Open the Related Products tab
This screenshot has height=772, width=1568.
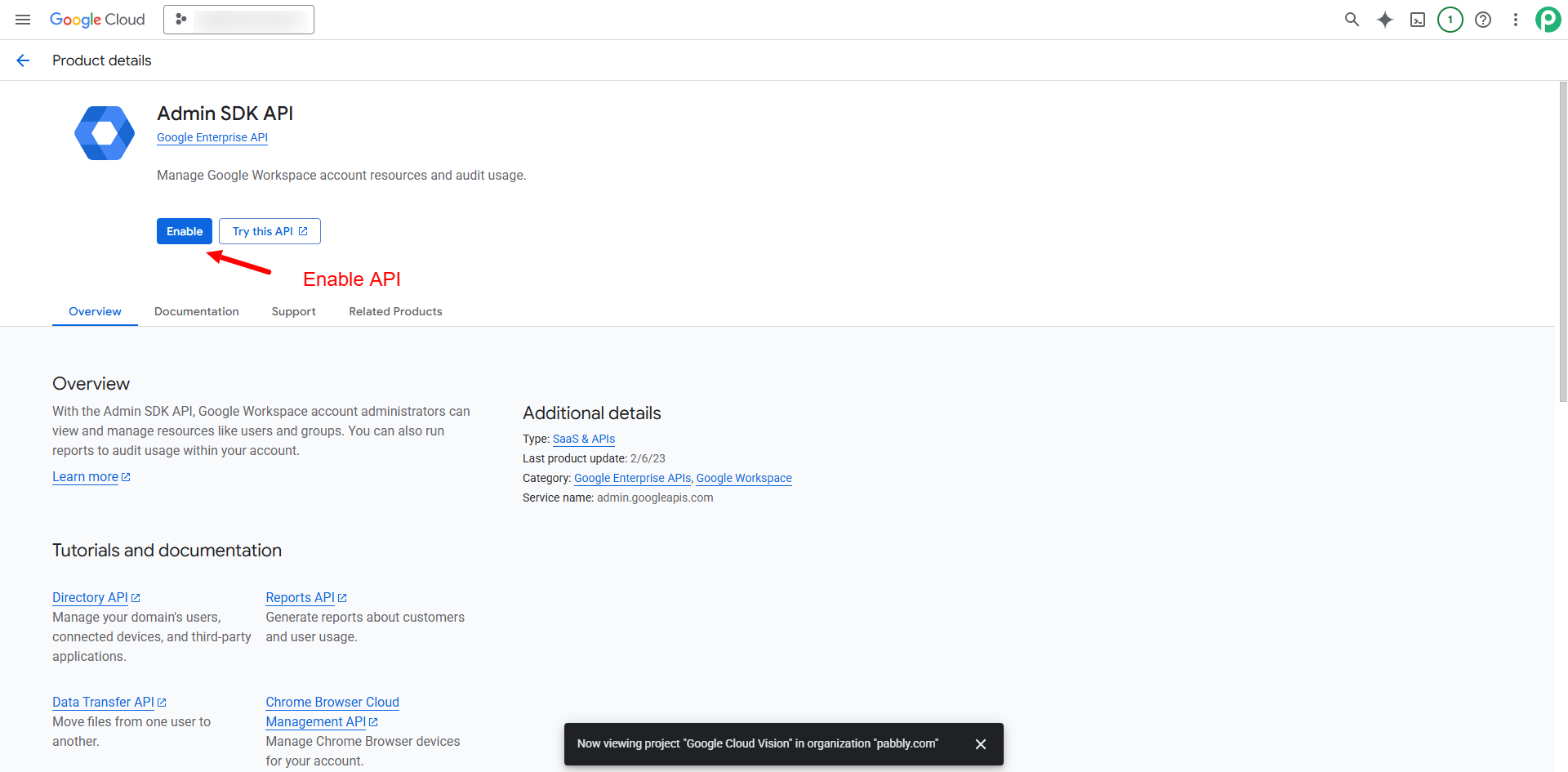(x=395, y=311)
